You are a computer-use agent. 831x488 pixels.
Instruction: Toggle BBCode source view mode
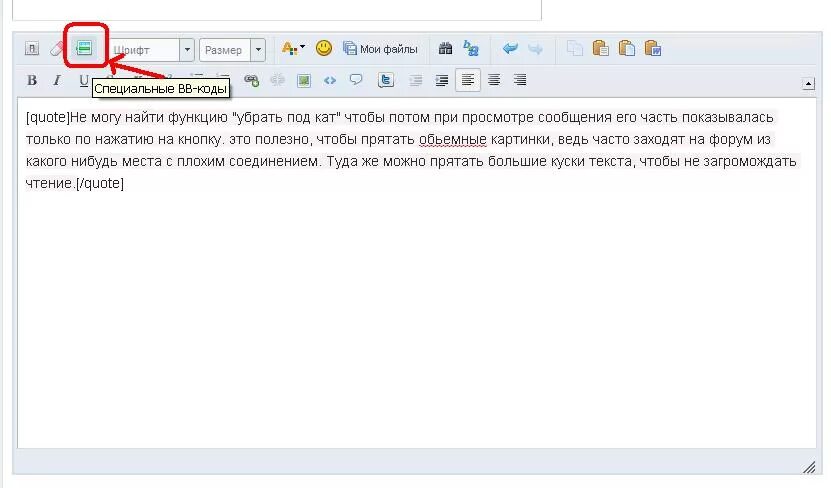(x=32, y=49)
